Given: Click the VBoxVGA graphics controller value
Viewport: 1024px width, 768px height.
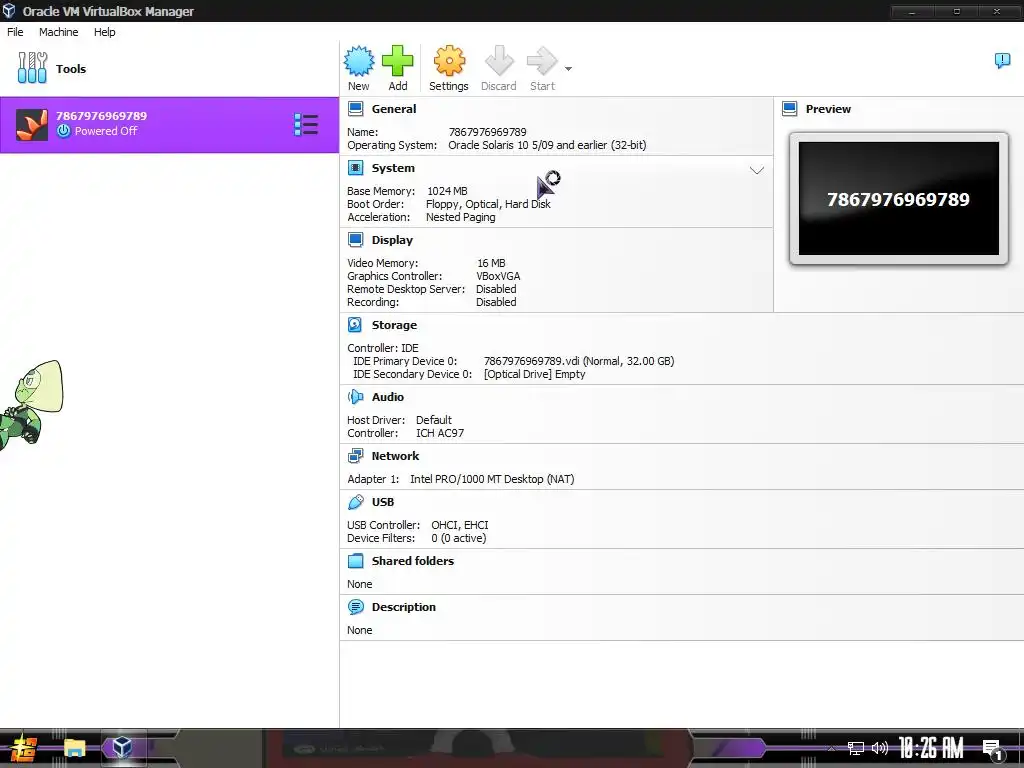Looking at the screenshot, I should [x=498, y=276].
